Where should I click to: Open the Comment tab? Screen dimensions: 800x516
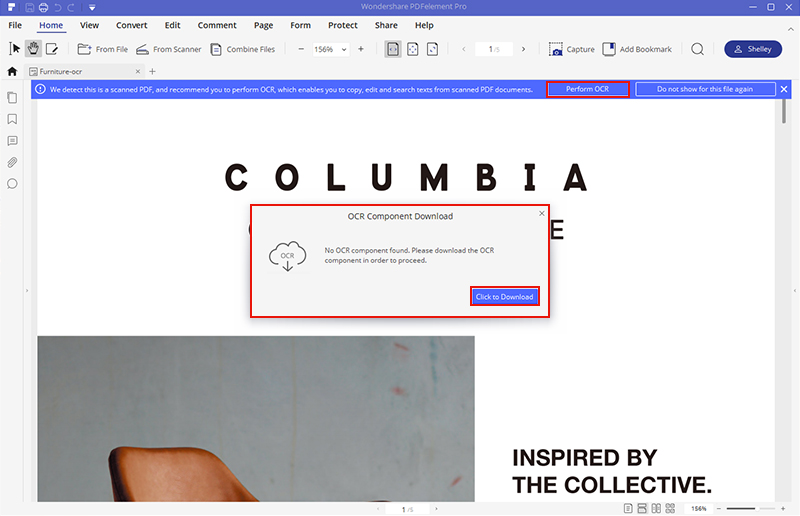[x=217, y=25]
